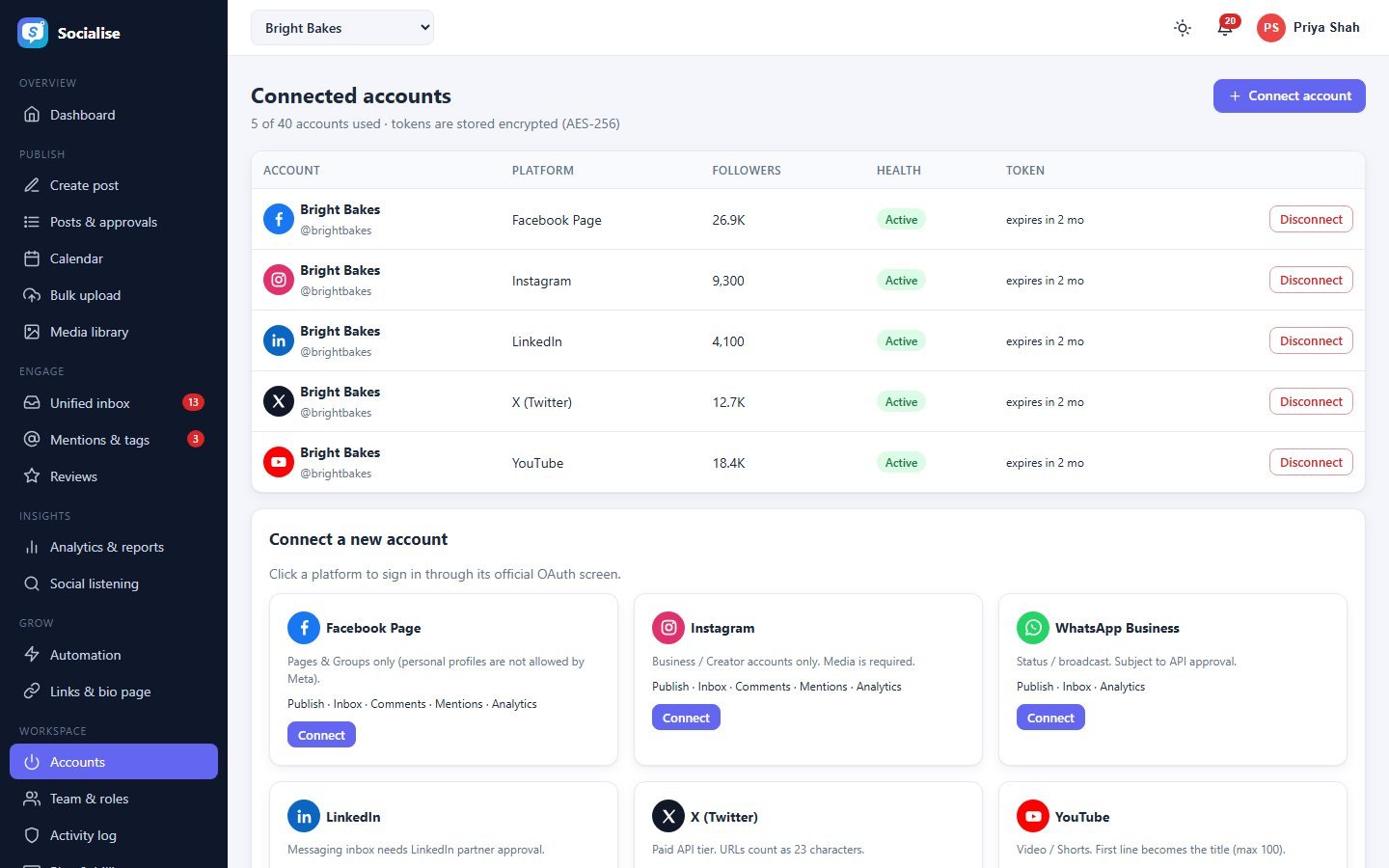Open the Unified inbox menu item
Screen dimensions: 1389x868
click(x=114, y=403)
